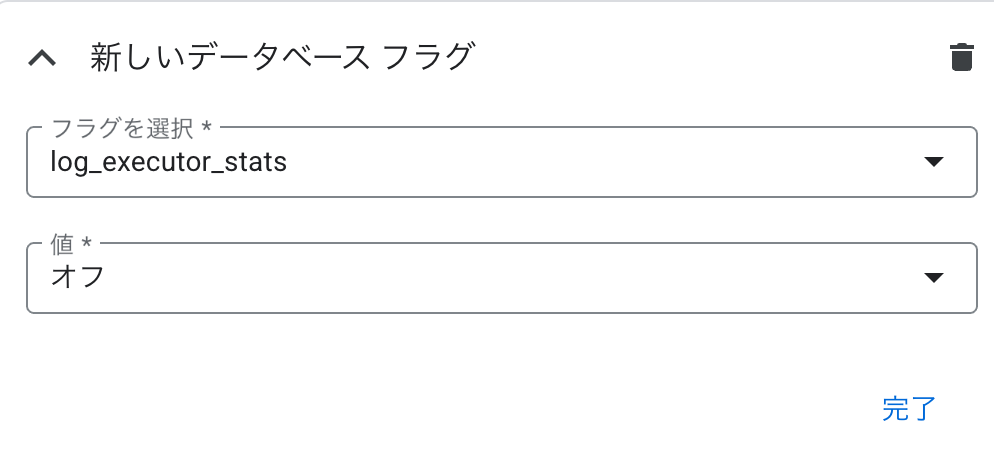994x456 pixels.
Task: Delete the new database flag via trash icon
Action: (x=961, y=58)
